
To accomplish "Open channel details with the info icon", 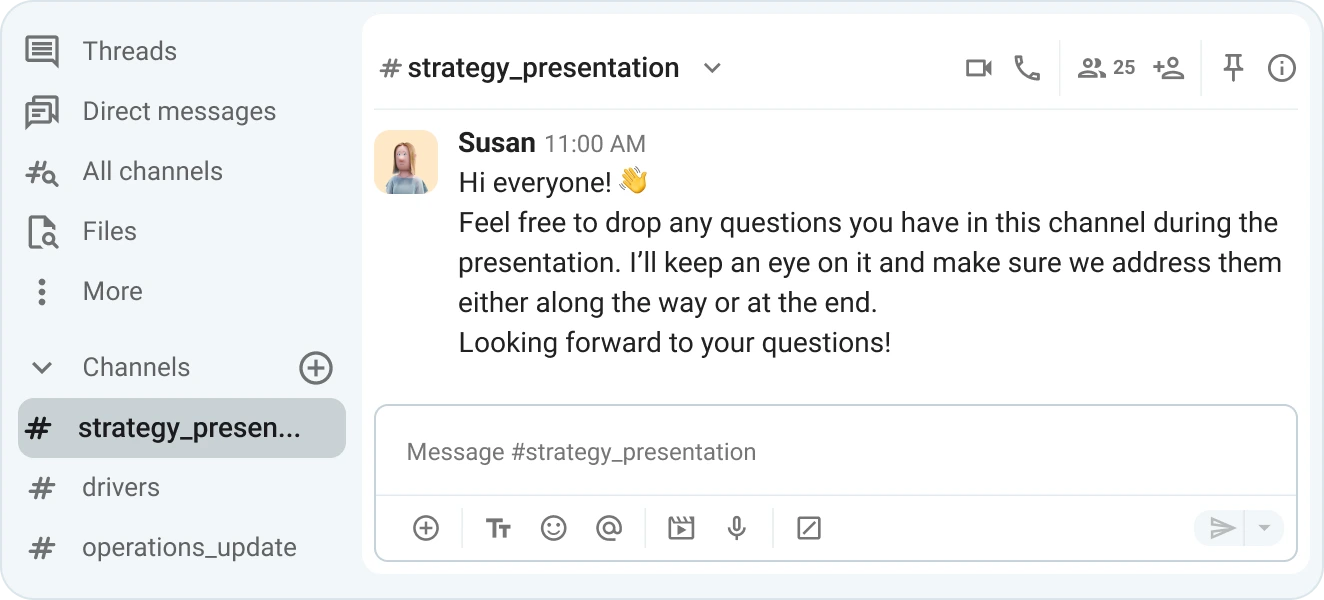I will [x=1282, y=68].
